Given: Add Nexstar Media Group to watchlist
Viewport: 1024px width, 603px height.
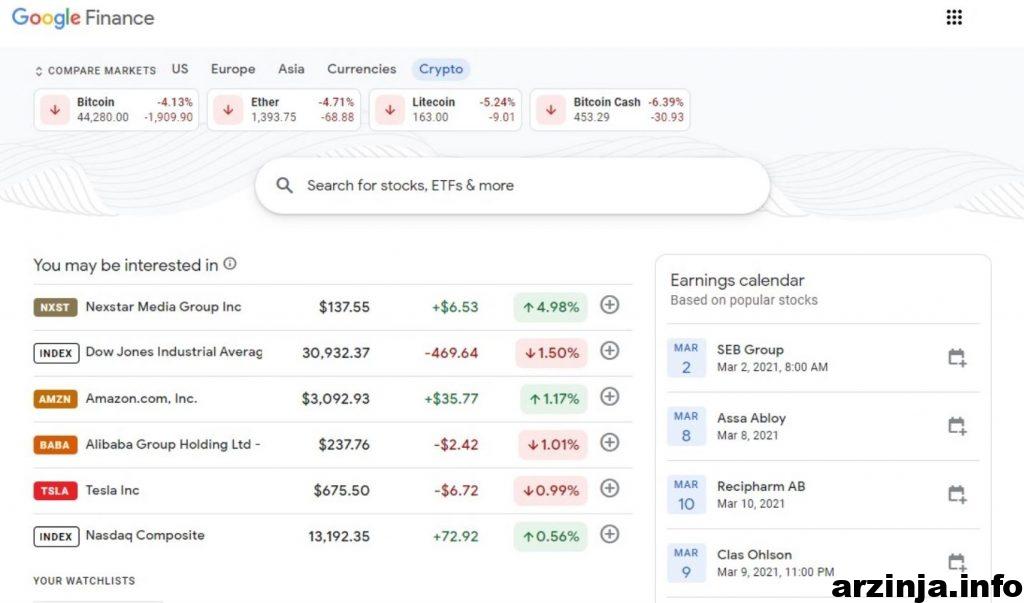Looking at the screenshot, I should [x=609, y=305].
